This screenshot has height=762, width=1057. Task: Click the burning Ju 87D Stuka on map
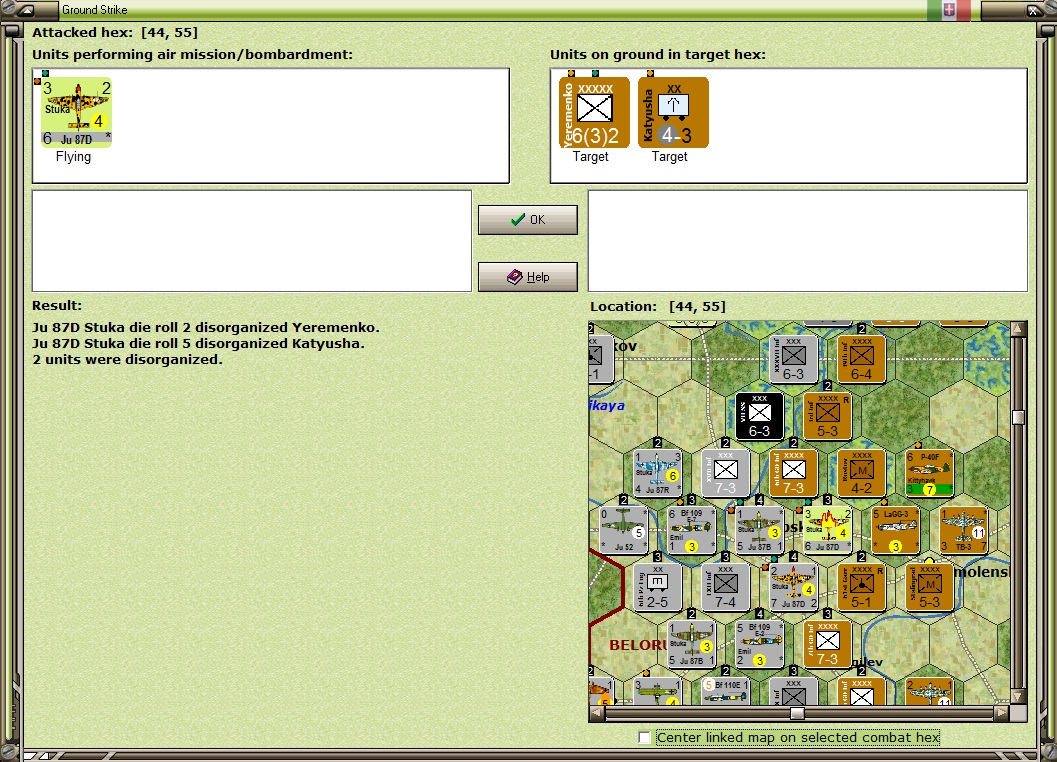(x=827, y=530)
